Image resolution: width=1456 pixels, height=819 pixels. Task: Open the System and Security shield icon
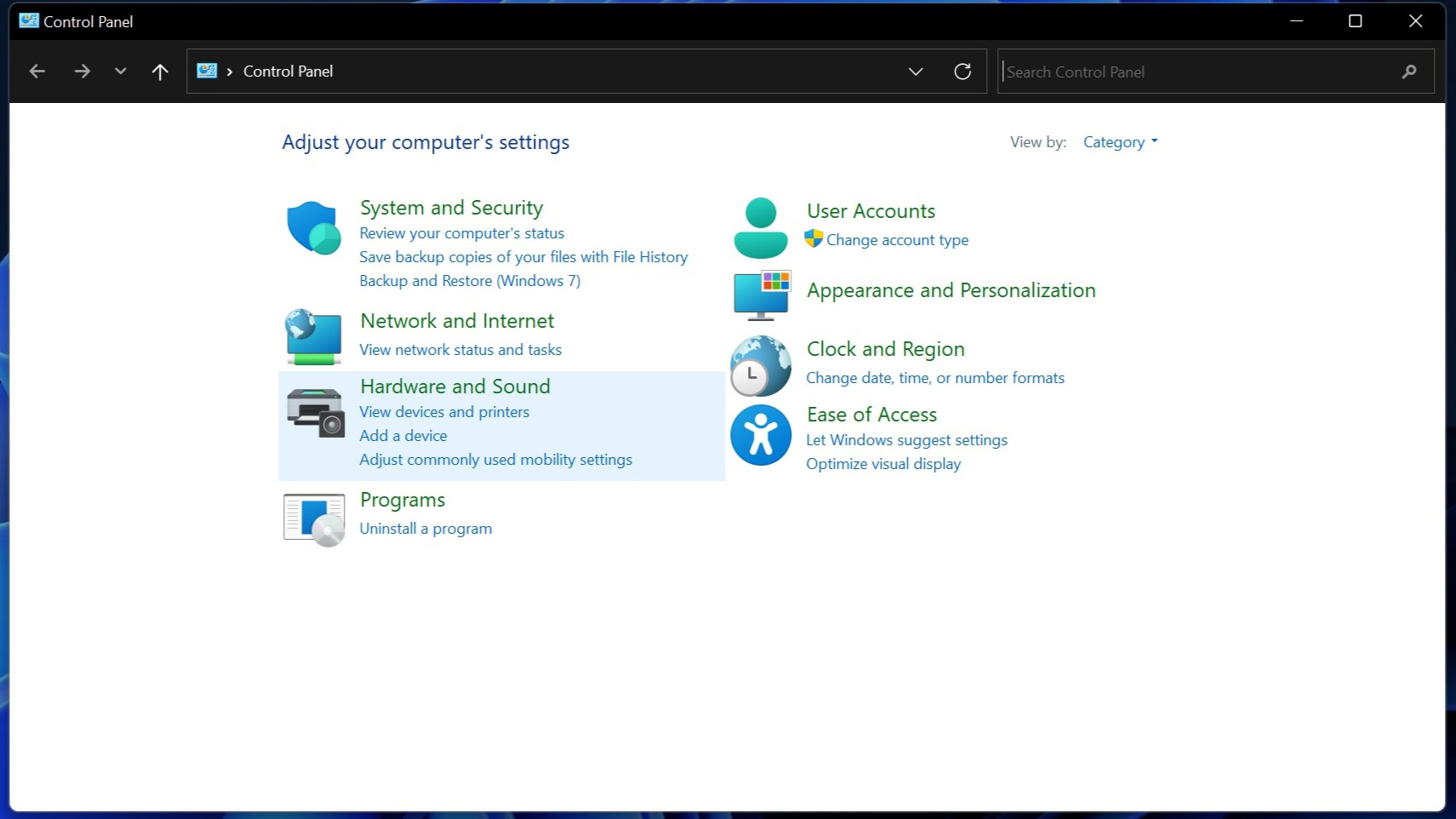[314, 227]
